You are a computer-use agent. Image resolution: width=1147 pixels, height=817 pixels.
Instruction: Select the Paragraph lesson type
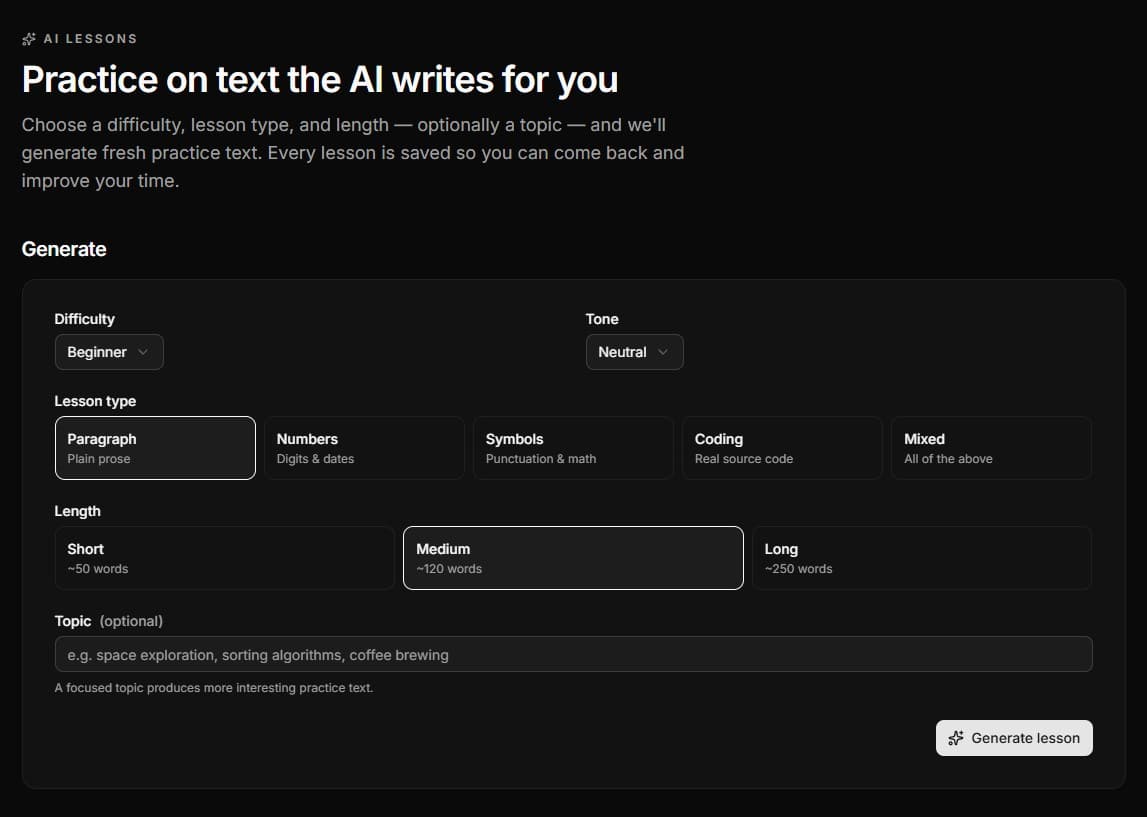click(x=155, y=448)
